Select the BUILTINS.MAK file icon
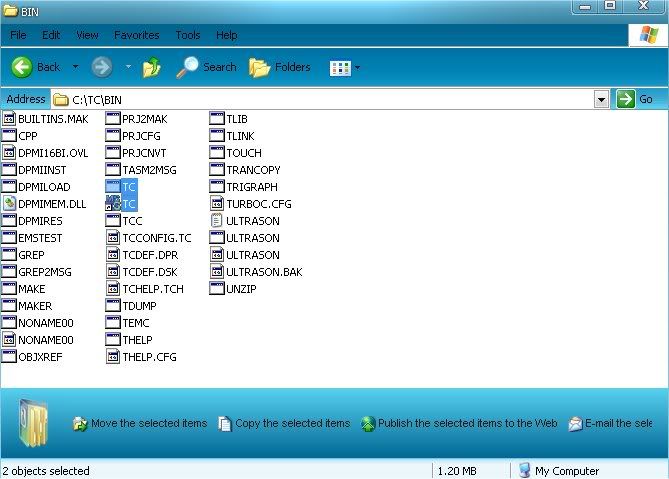 9,119
